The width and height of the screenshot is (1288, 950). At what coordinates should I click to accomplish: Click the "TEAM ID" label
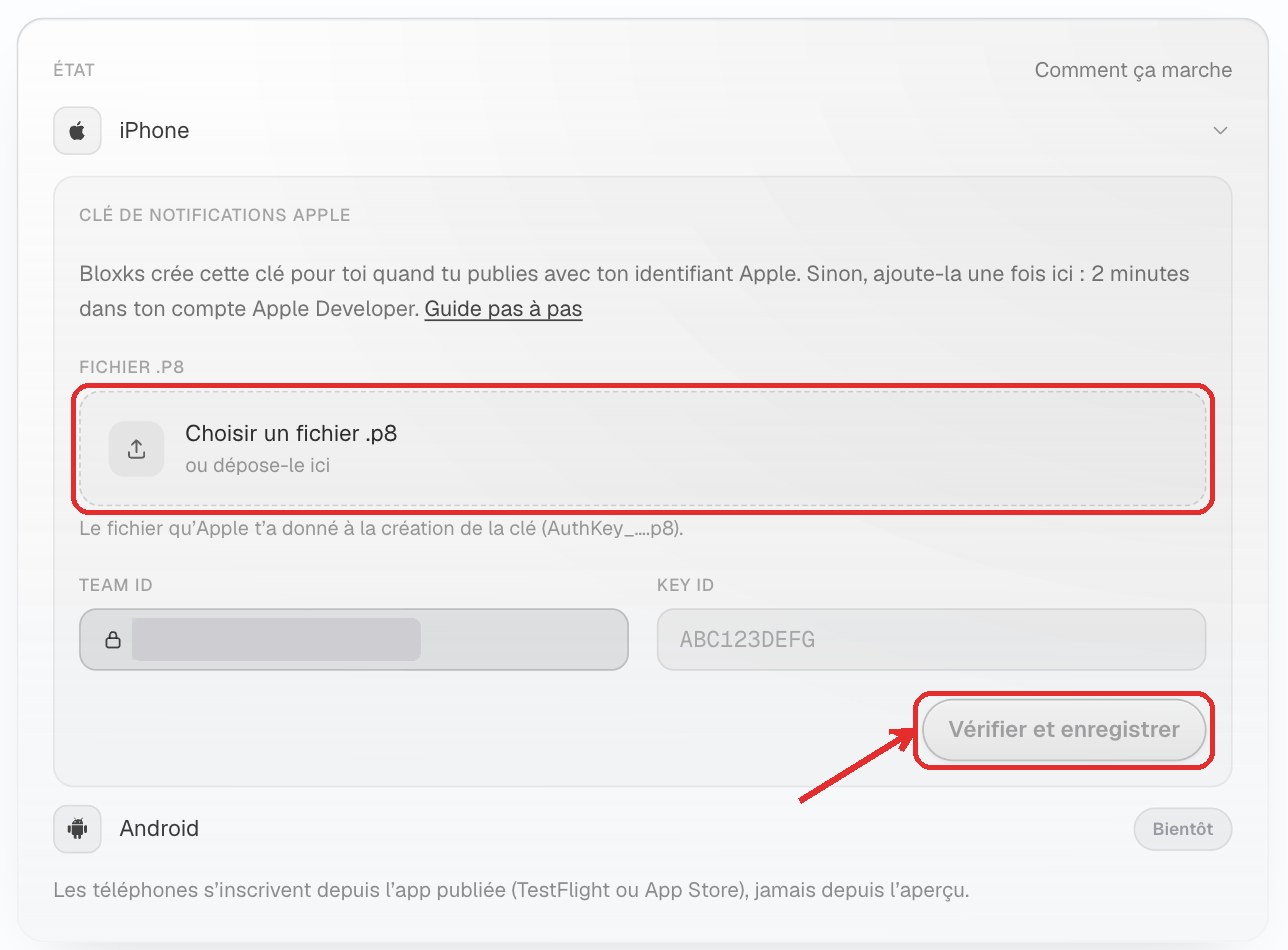116,585
